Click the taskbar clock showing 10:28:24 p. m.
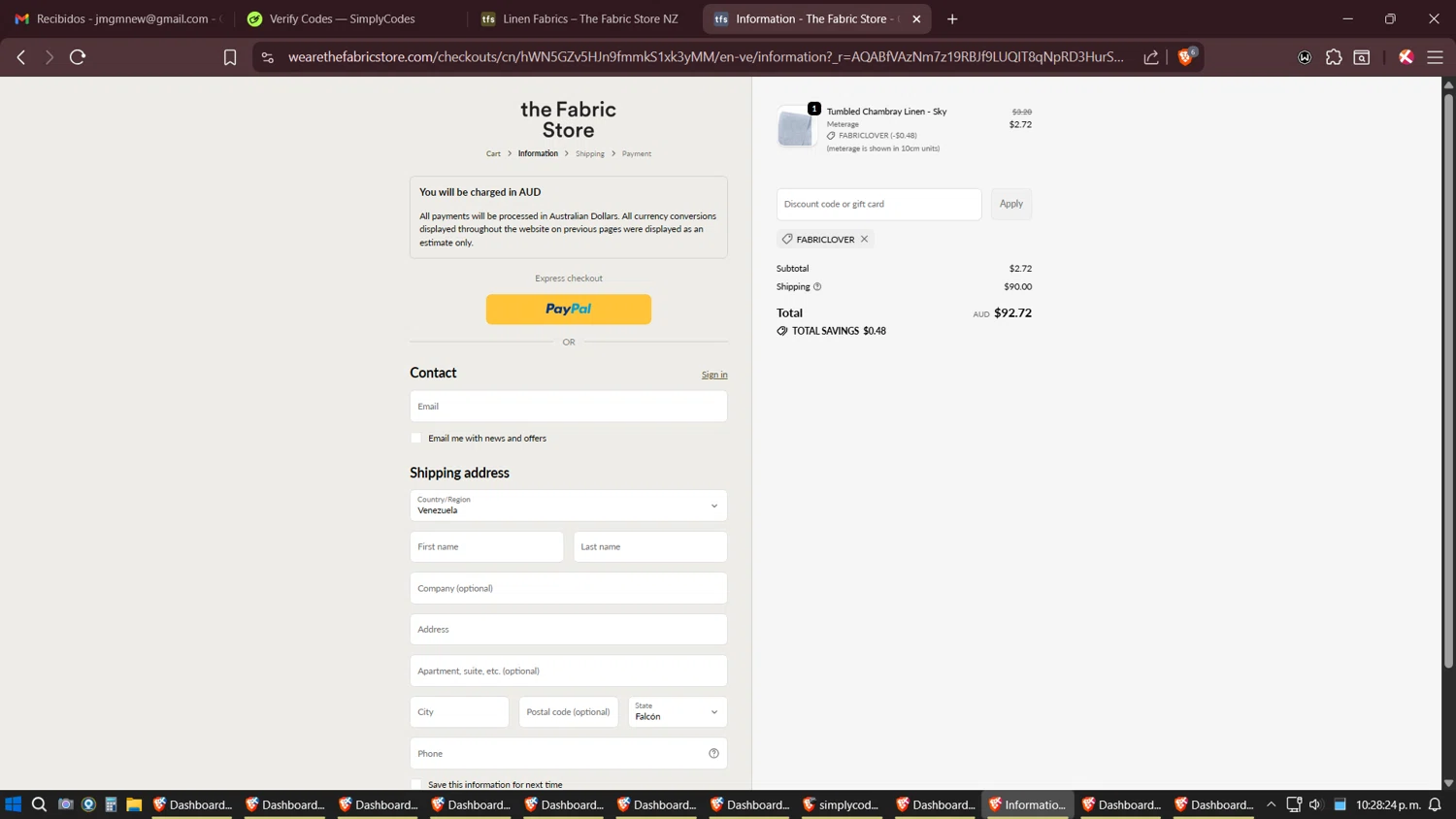 pos(1388,804)
